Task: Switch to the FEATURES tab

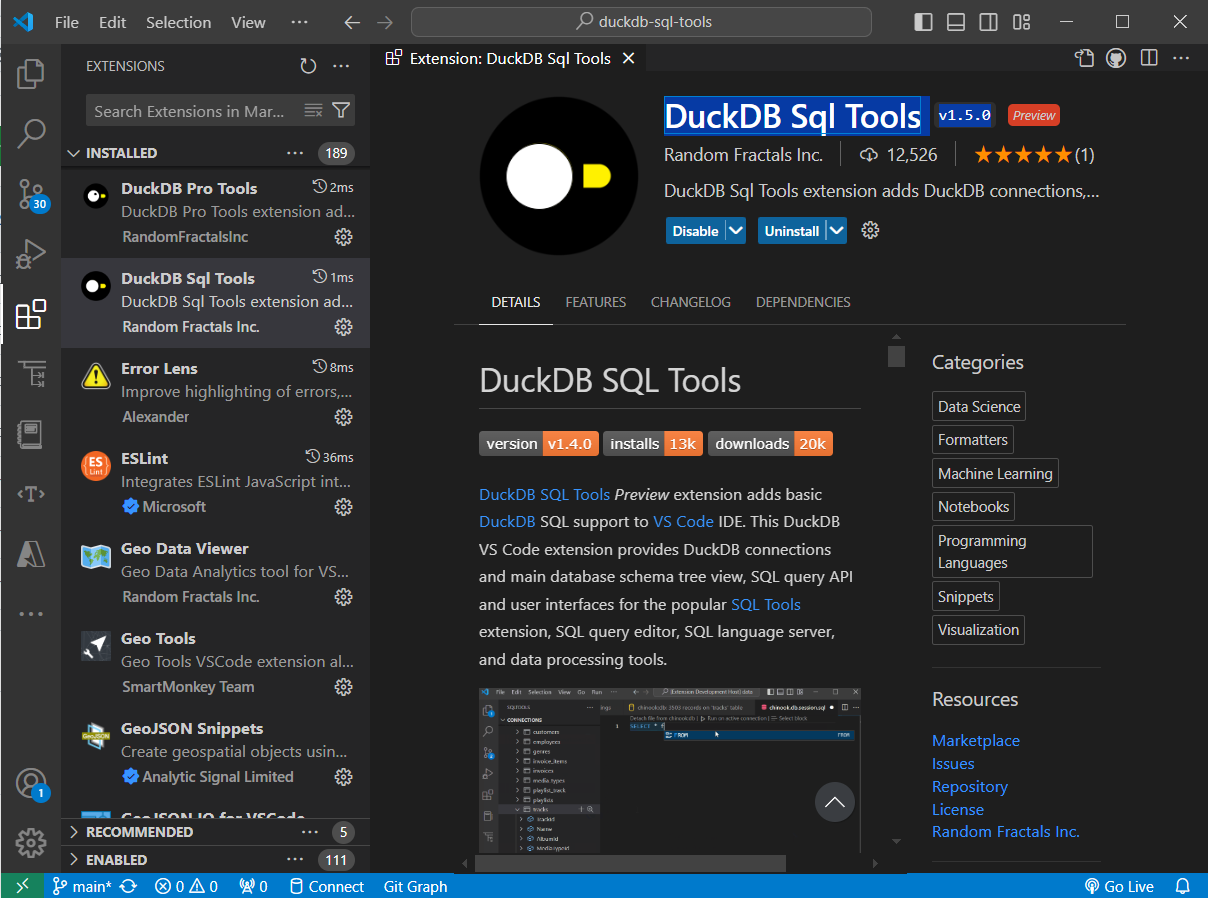Action: tap(596, 302)
